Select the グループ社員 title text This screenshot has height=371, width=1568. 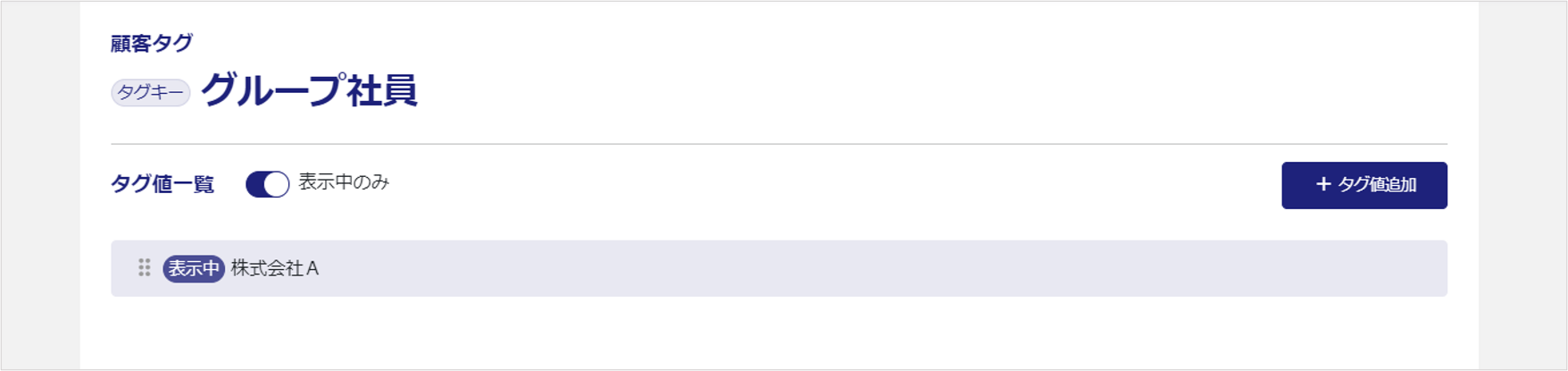(309, 91)
